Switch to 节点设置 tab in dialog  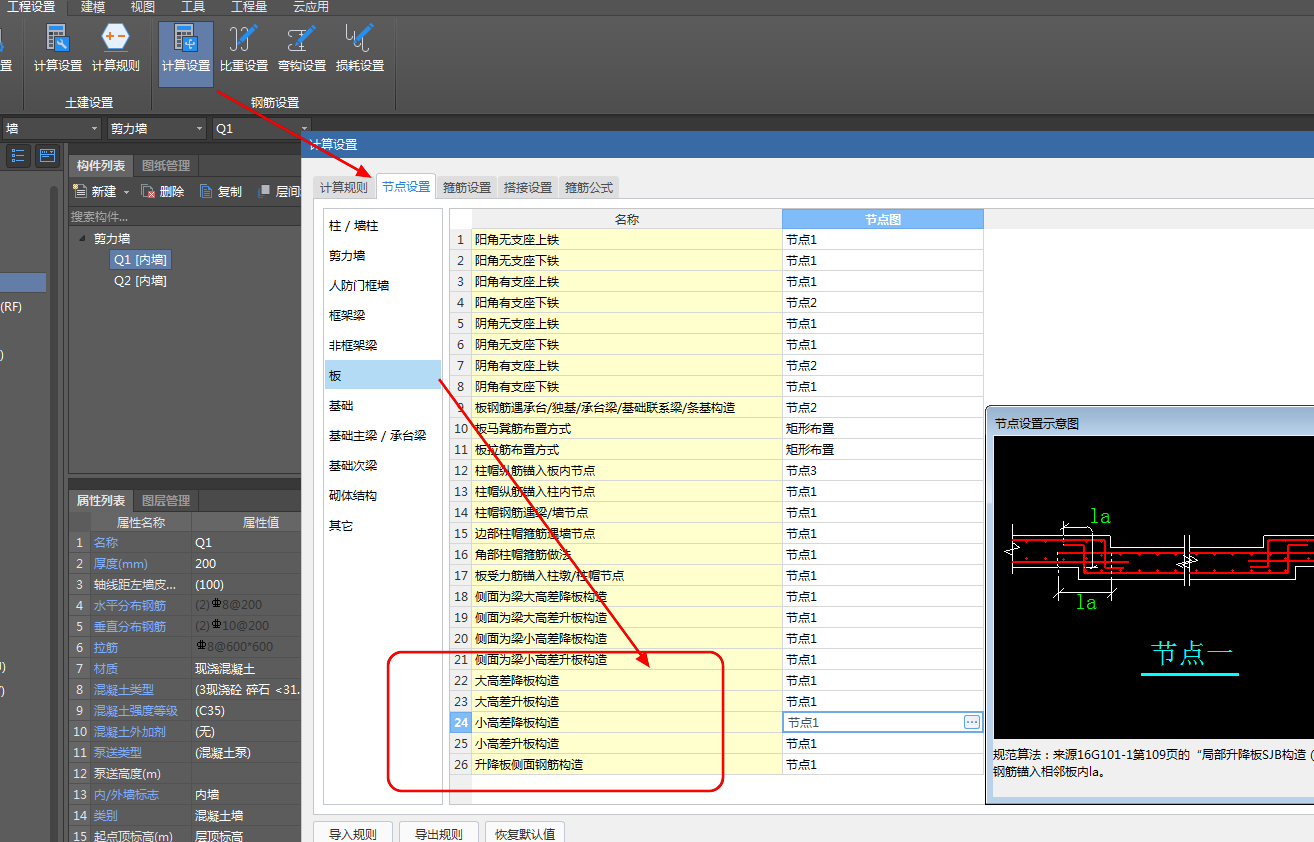click(x=406, y=186)
